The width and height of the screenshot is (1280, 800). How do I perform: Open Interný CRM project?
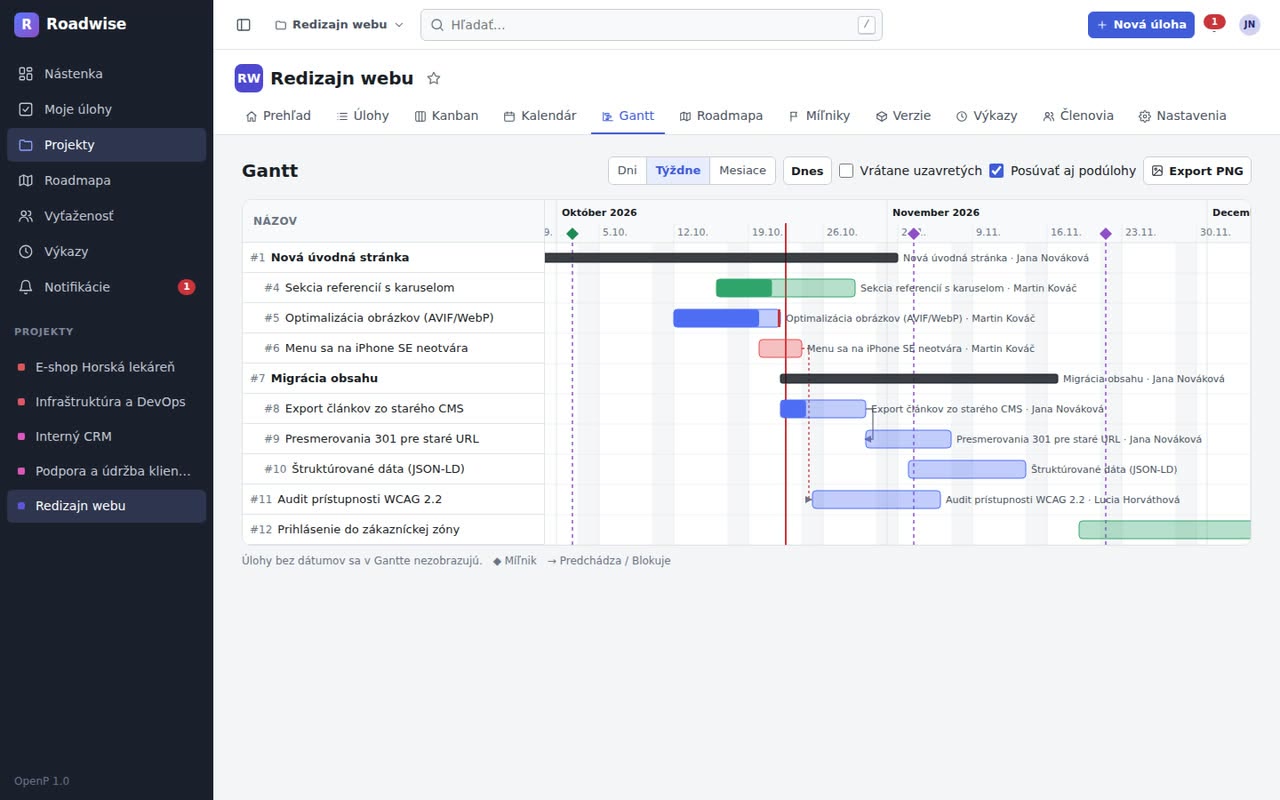[107, 436]
